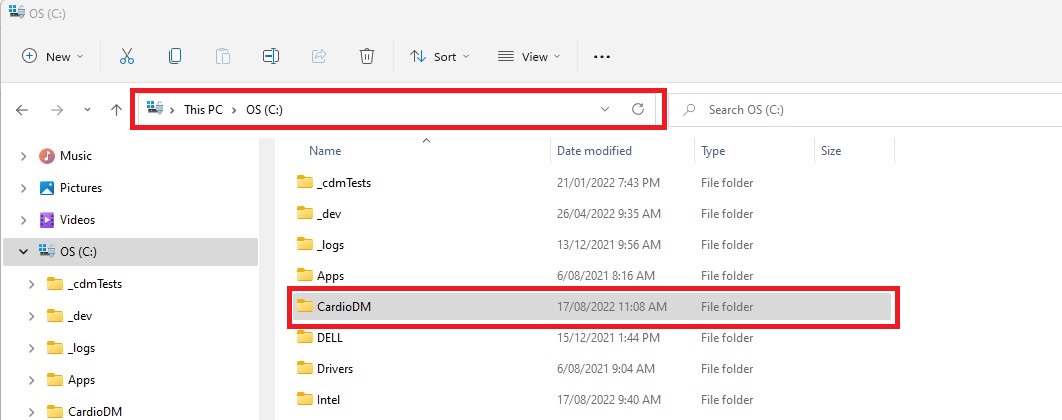Go back using the back arrow
Viewport: 1062px width, 420px height.
click(x=23, y=110)
